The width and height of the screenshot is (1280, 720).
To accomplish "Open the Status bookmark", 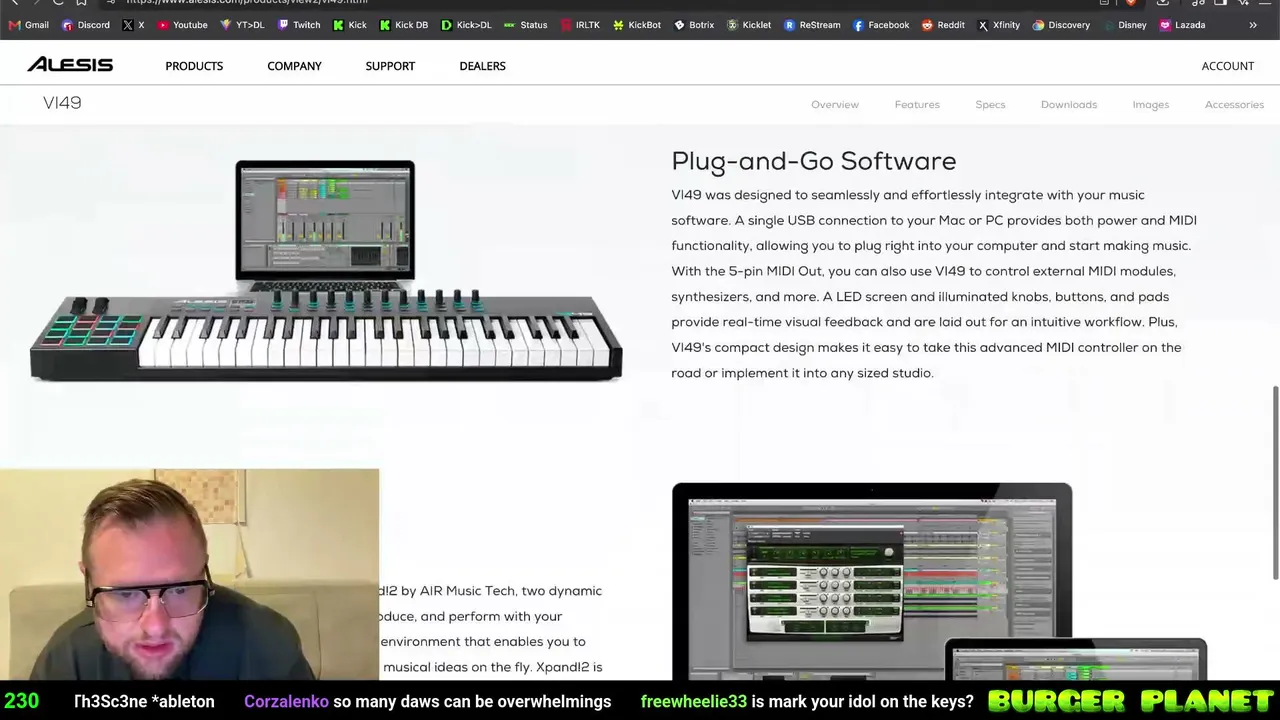I will (x=526, y=25).
